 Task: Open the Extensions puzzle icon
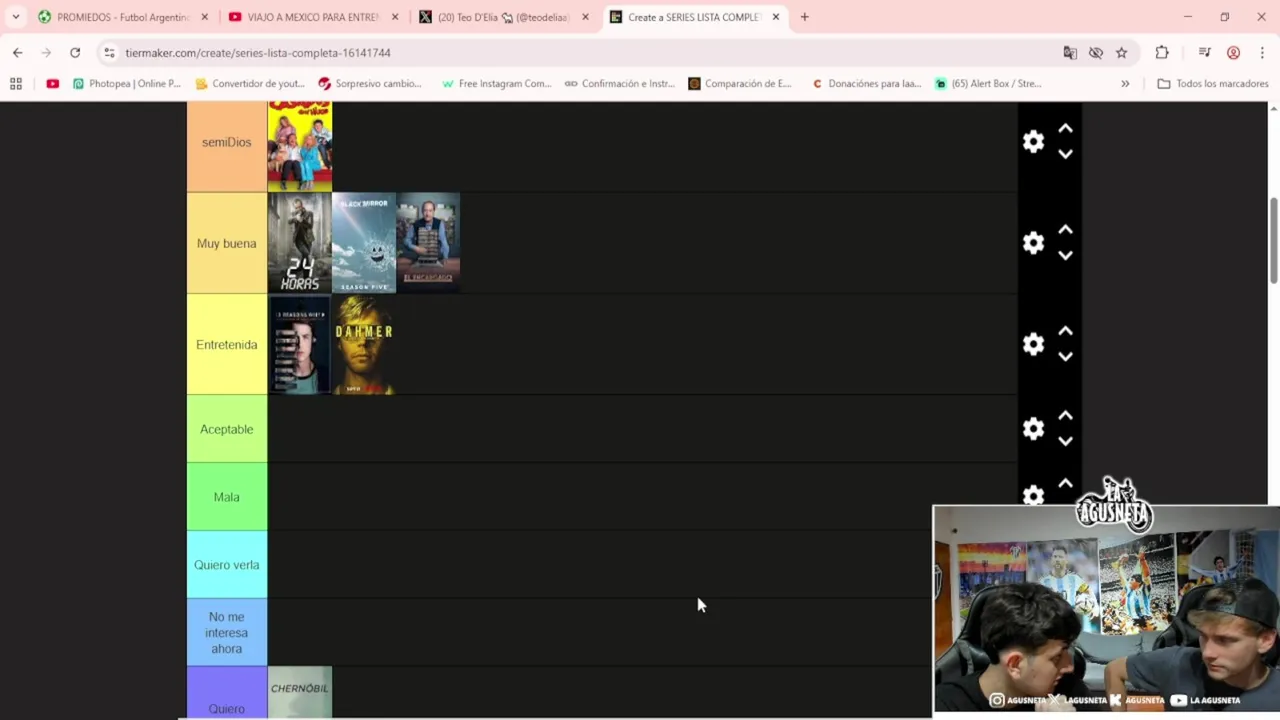1162,53
